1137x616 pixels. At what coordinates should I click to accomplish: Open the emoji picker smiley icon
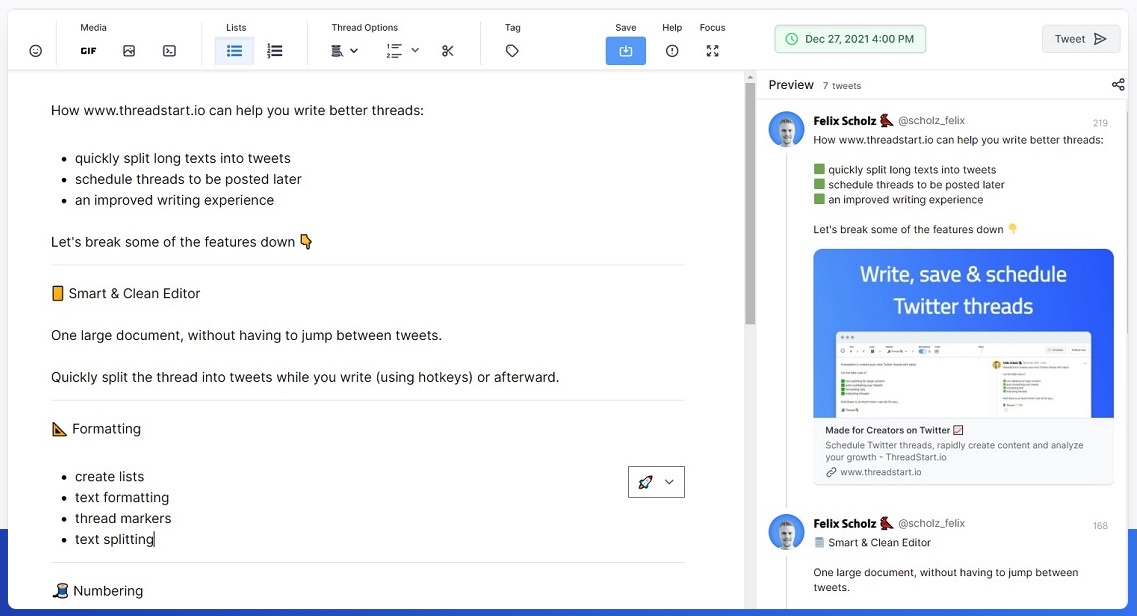point(36,51)
